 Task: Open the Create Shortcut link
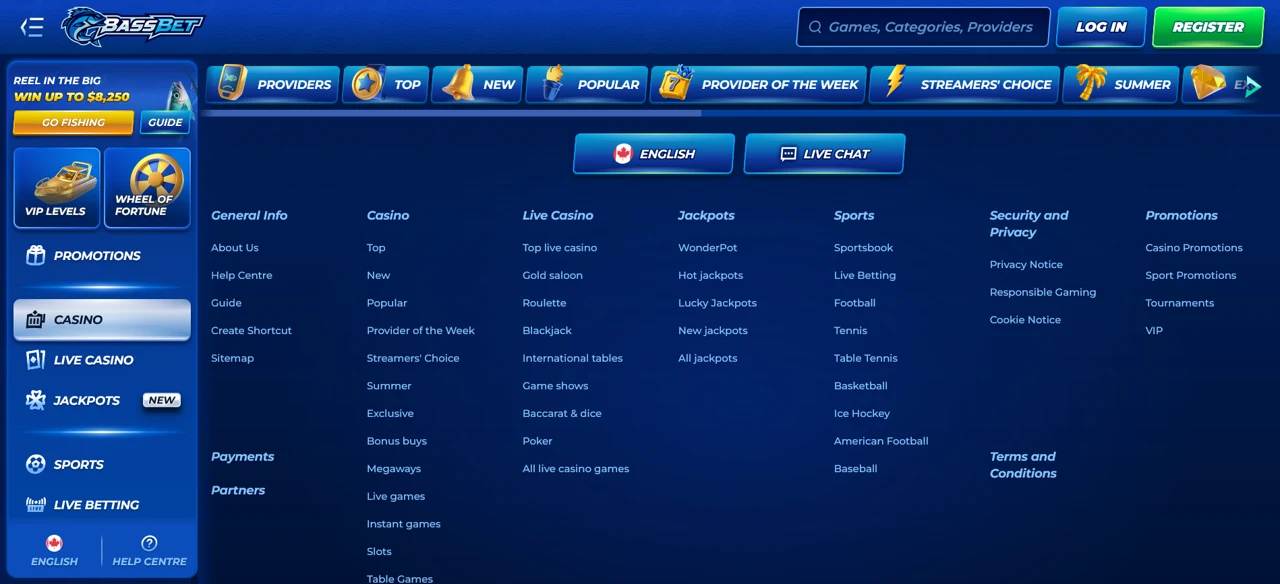coord(251,330)
